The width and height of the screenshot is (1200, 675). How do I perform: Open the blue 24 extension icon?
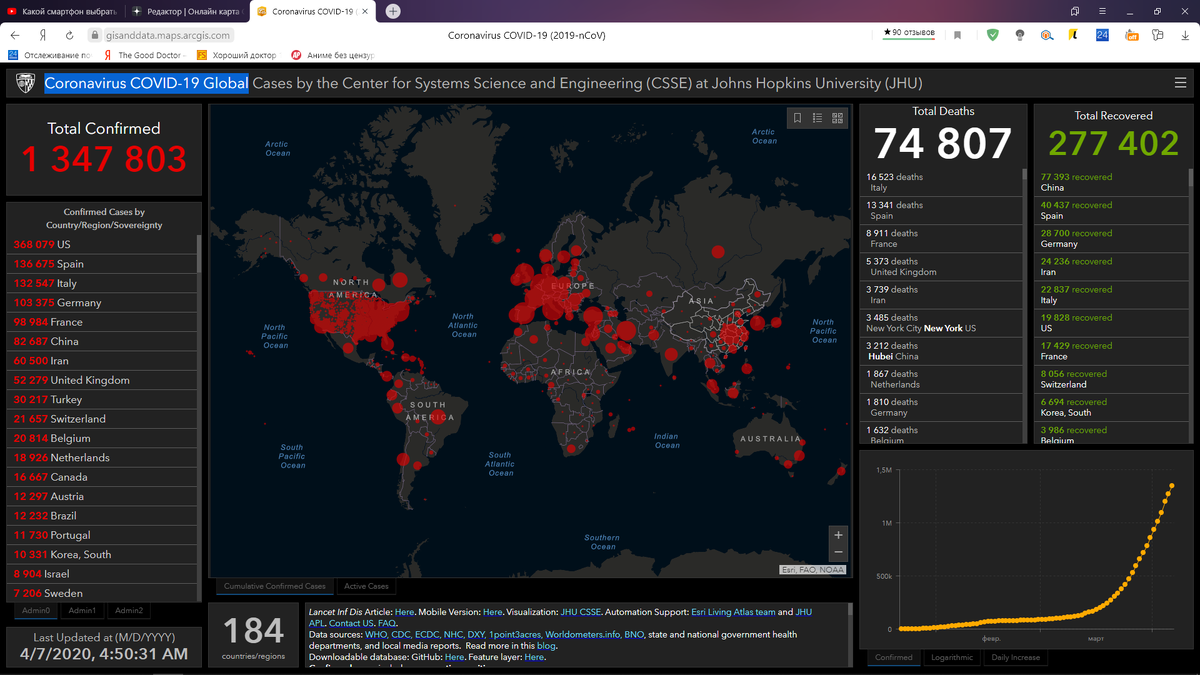(1102, 35)
